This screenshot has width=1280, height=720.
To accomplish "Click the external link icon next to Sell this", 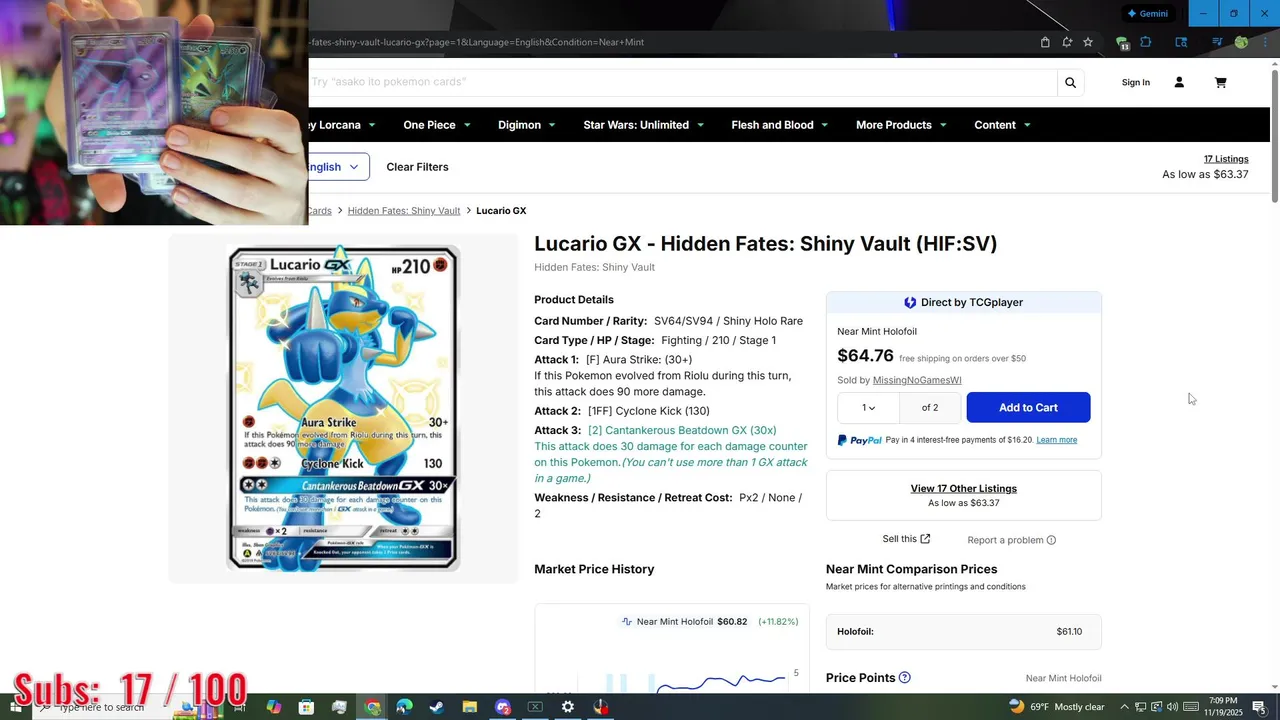I will (x=925, y=539).
